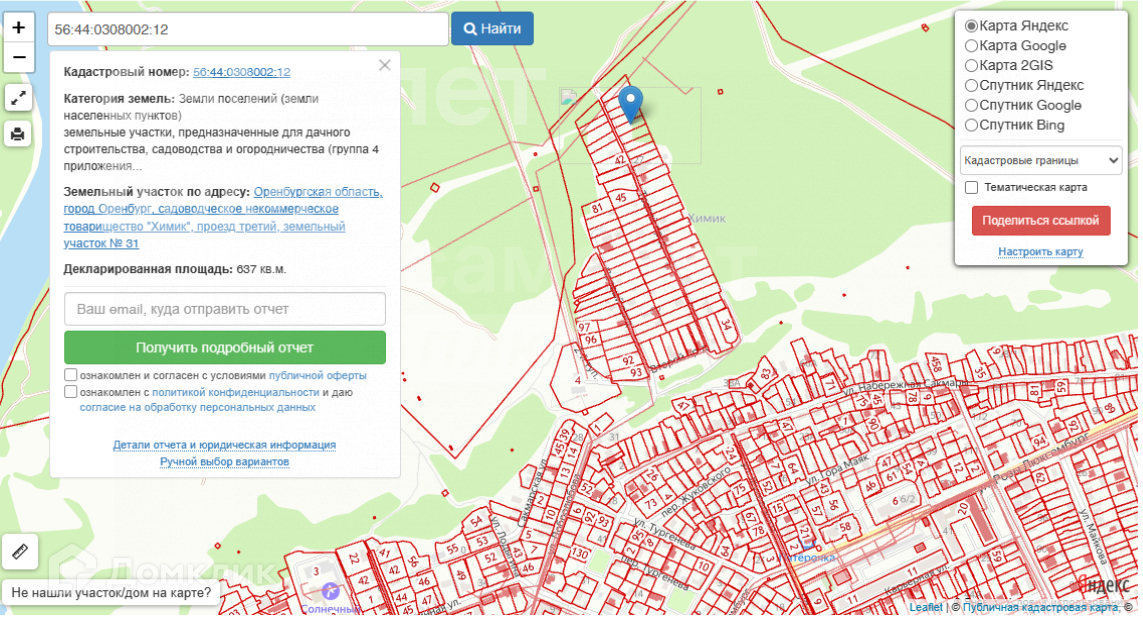Enable the Тематическая карта checkbox
Image resolution: width=1143 pixels, height=629 pixels.
click(971, 188)
